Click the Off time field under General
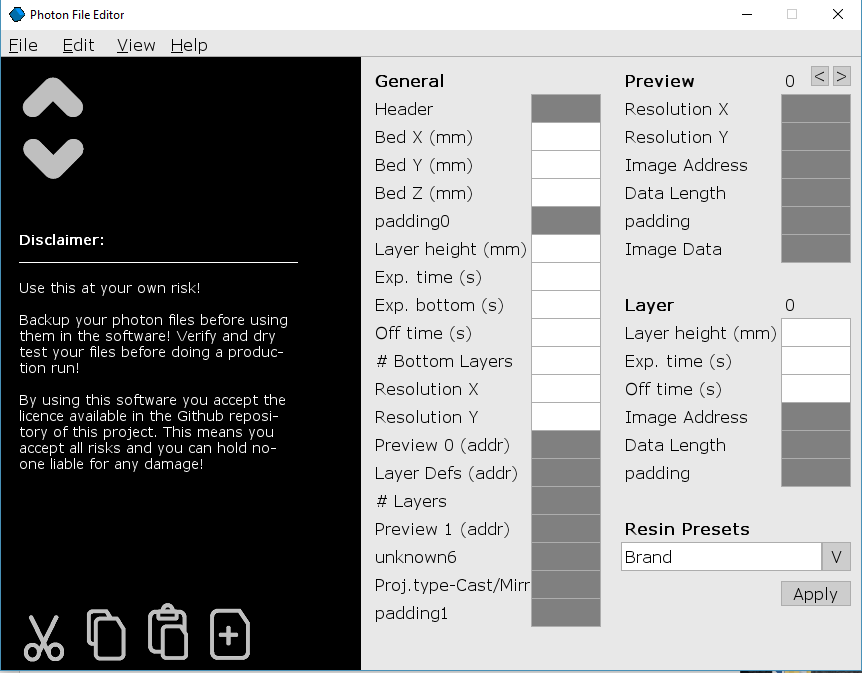This screenshot has width=862, height=673. 565,332
